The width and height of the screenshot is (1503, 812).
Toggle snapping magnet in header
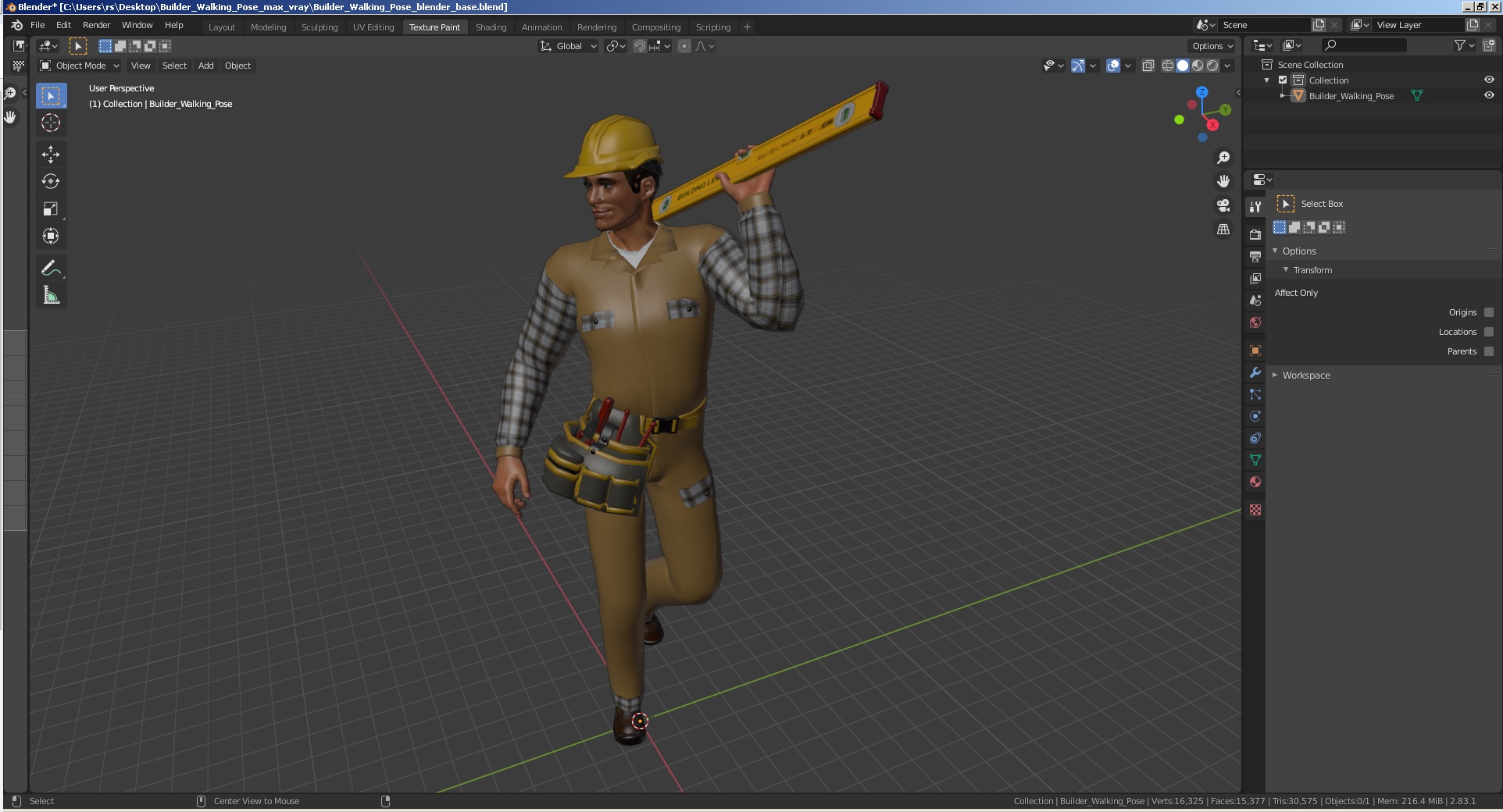tap(639, 46)
